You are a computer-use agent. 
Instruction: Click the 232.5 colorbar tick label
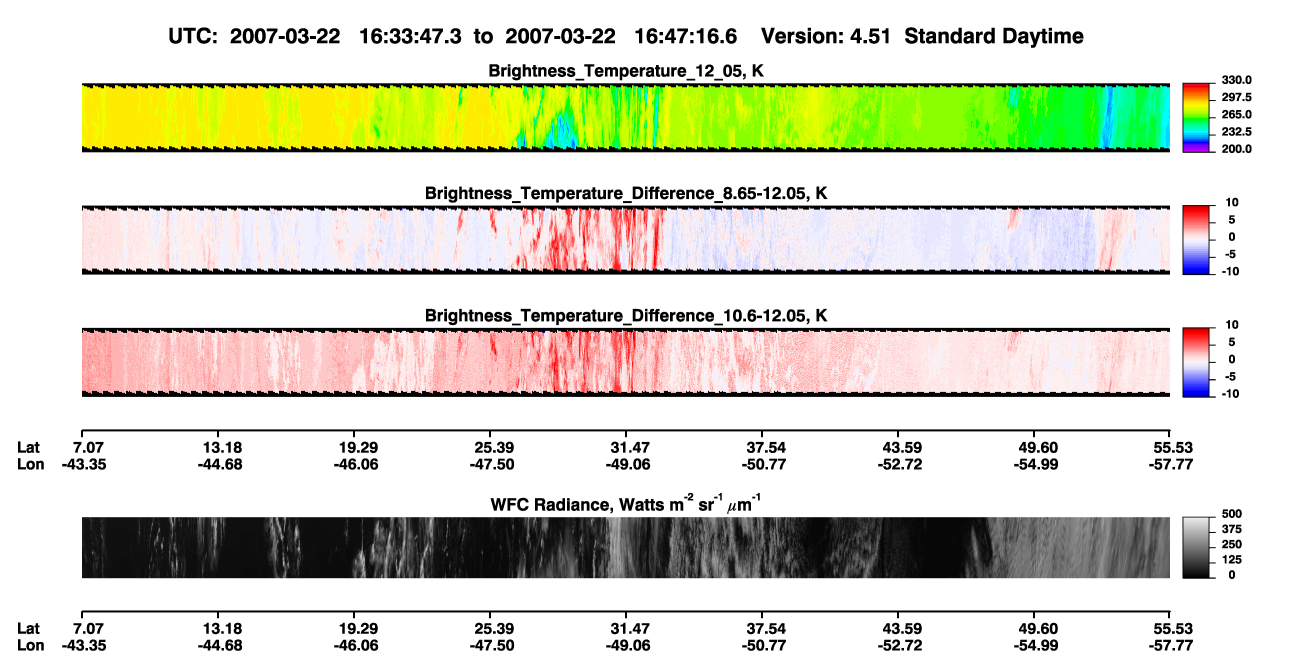click(1237, 131)
